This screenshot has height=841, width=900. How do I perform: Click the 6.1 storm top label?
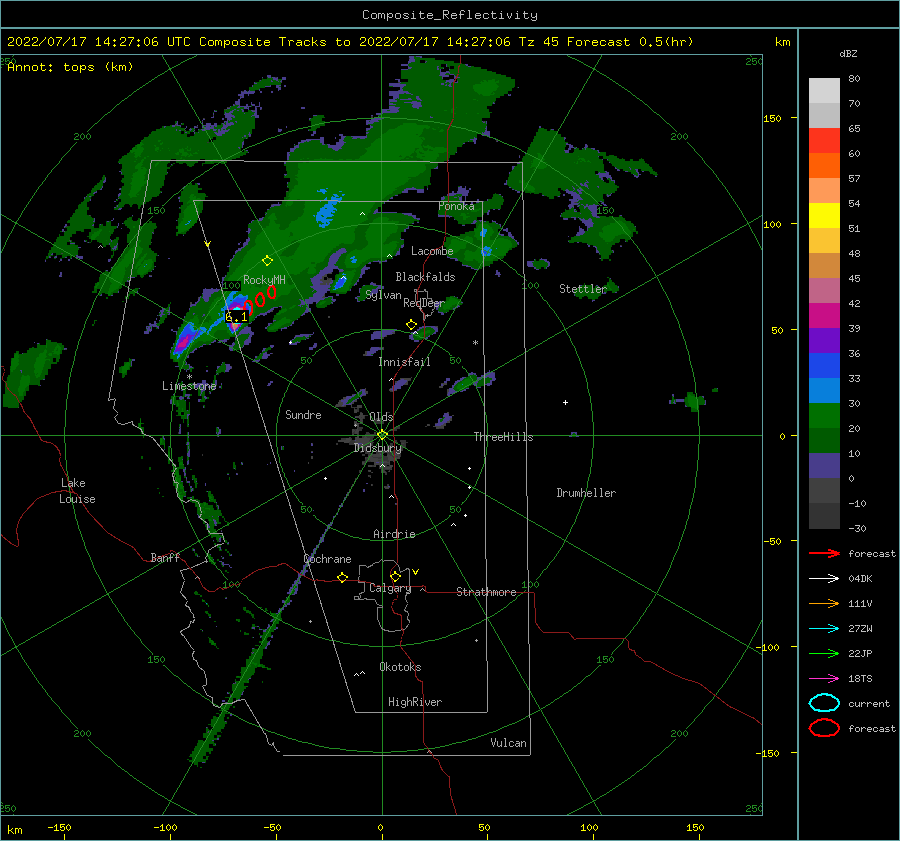pos(236,317)
